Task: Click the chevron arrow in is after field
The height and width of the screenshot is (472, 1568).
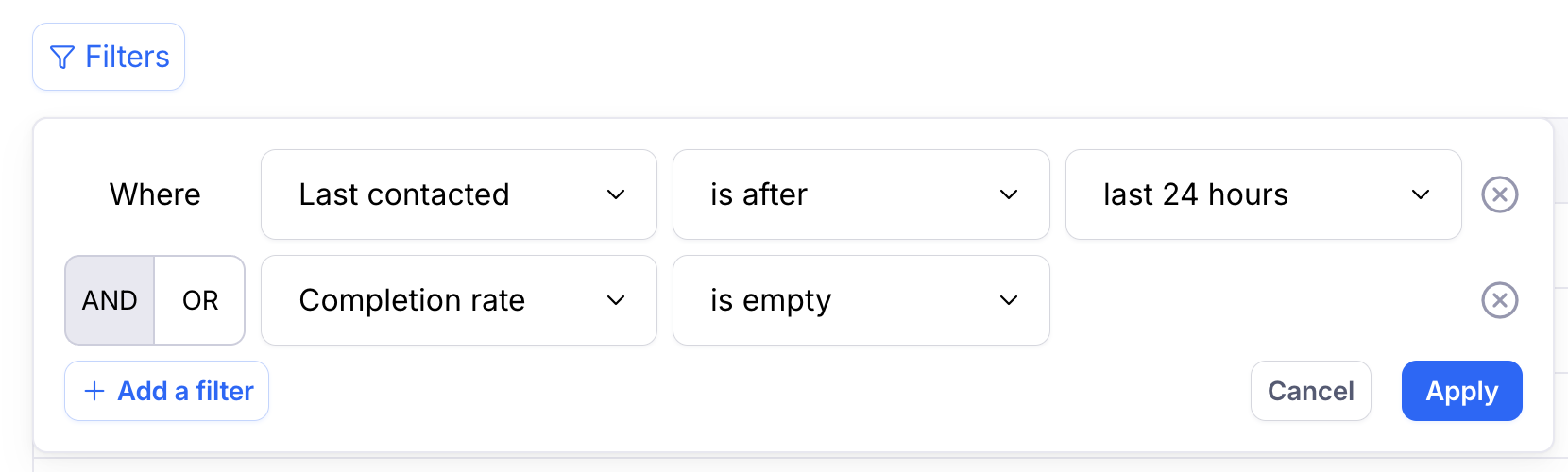Action: pyautogui.click(x=1009, y=194)
